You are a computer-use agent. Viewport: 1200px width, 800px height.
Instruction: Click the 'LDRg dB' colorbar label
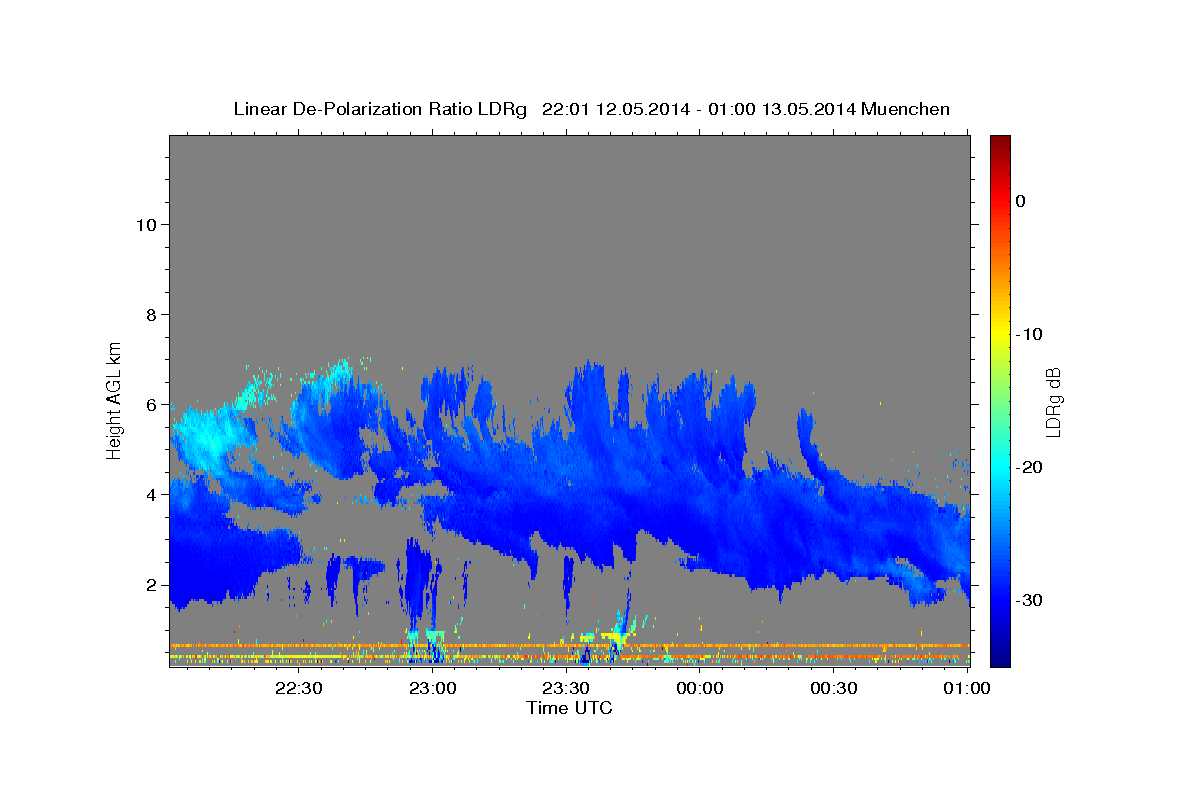1052,401
